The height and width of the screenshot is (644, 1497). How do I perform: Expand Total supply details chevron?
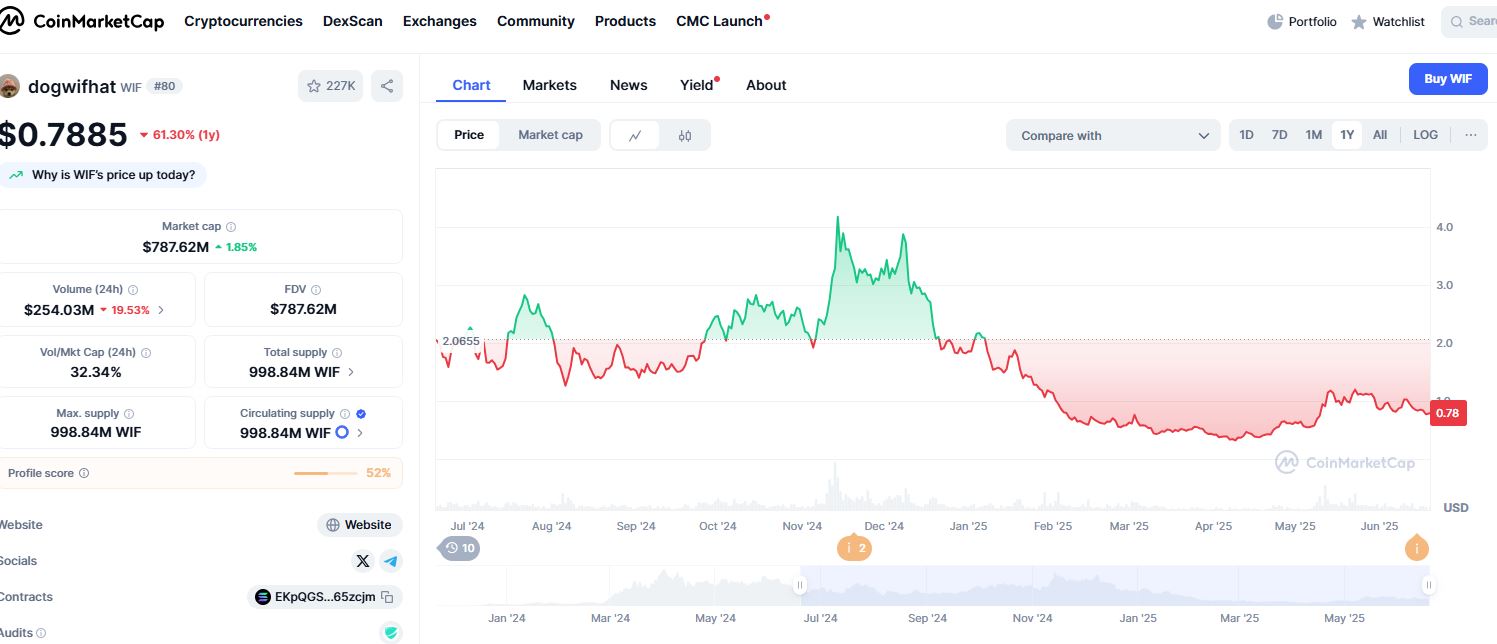[x=350, y=372]
